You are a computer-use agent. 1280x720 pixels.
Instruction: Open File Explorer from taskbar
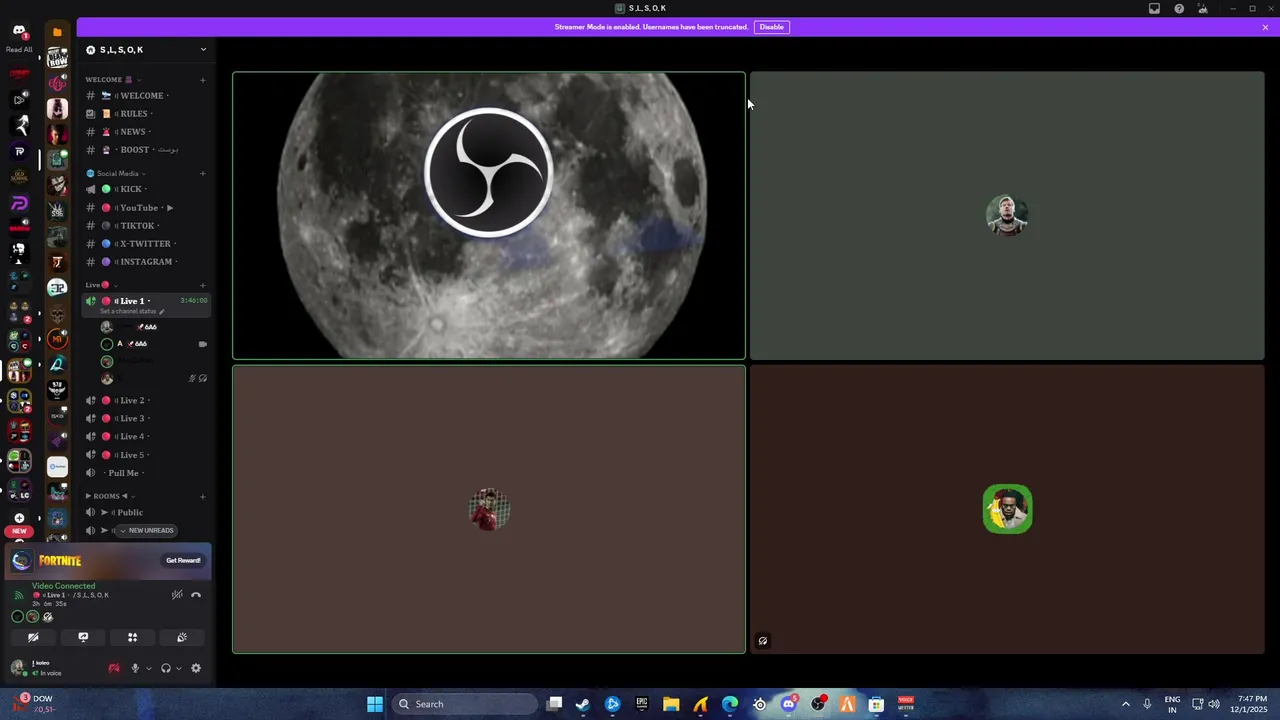tap(671, 704)
